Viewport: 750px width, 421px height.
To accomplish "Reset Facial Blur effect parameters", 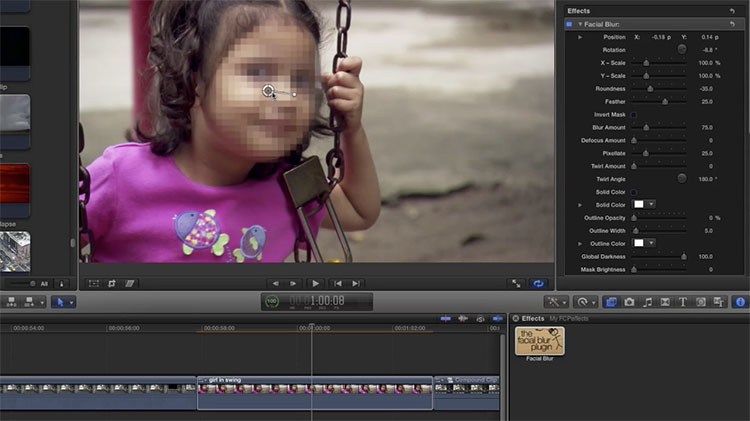I will tap(732, 23).
